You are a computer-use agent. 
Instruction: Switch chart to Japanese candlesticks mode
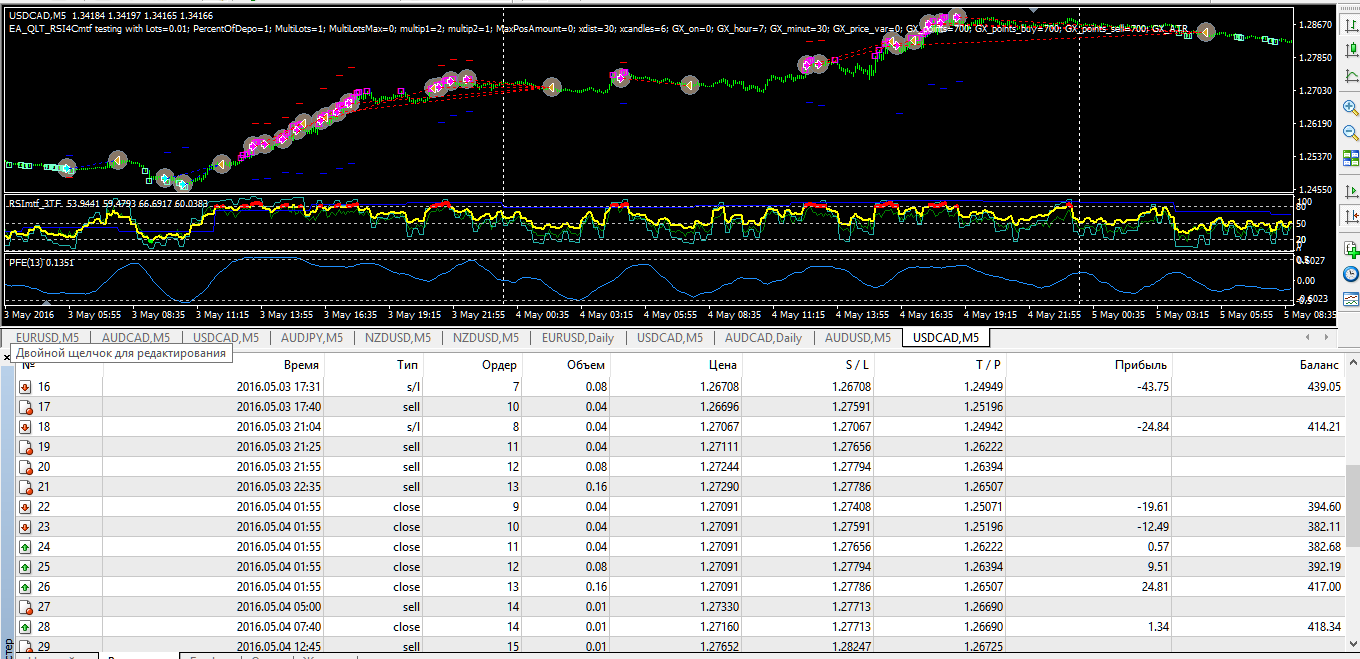click(x=1350, y=49)
